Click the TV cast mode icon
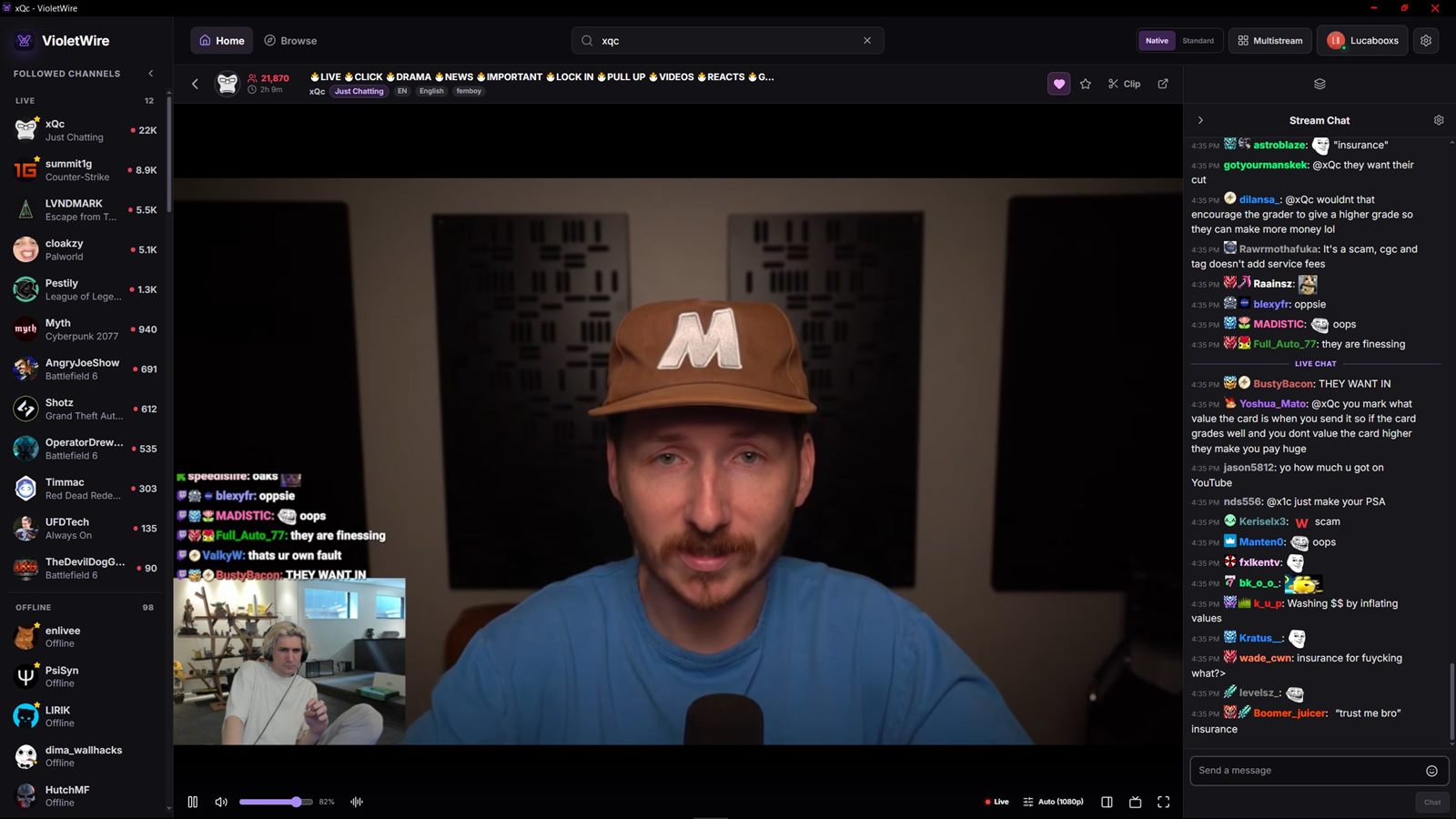This screenshot has height=819, width=1456. pos(1135,802)
